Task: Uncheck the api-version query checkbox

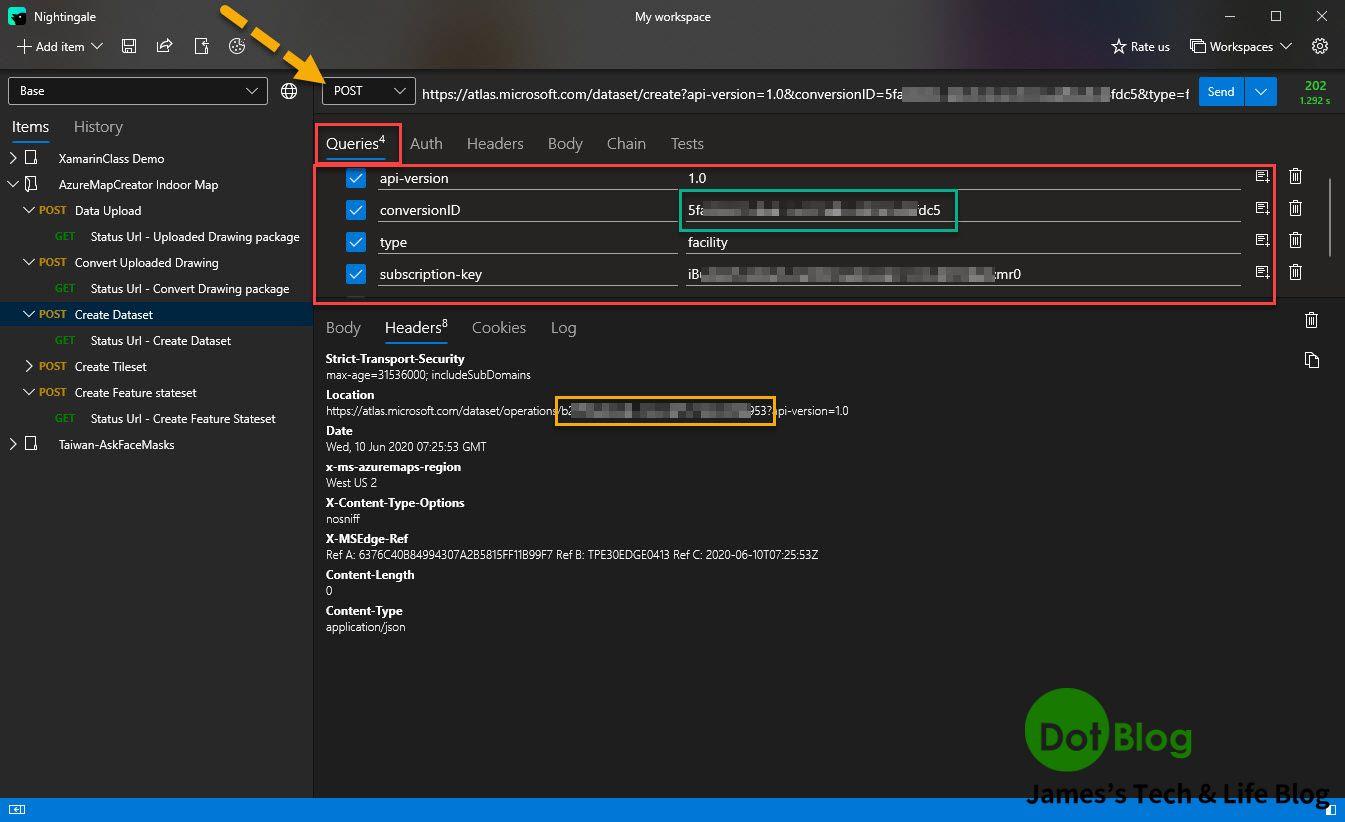Action: pos(356,178)
